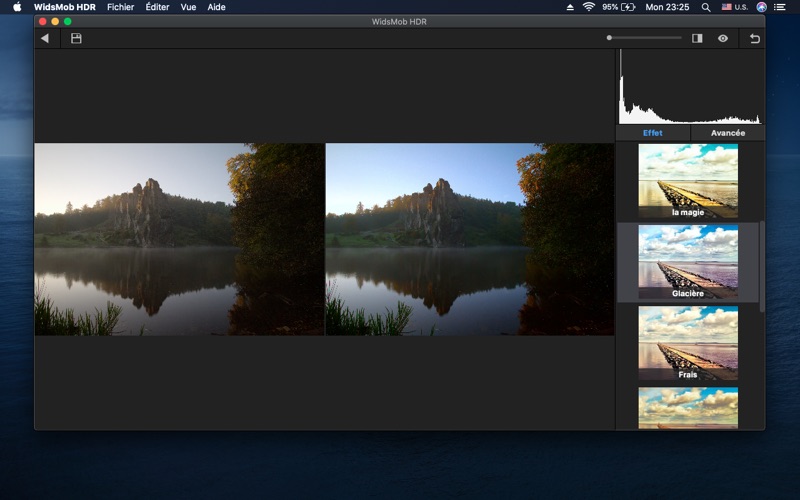This screenshot has height=500, width=800.
Task: Click the effects list scrollbar
Action: click(x=762, y=266)
